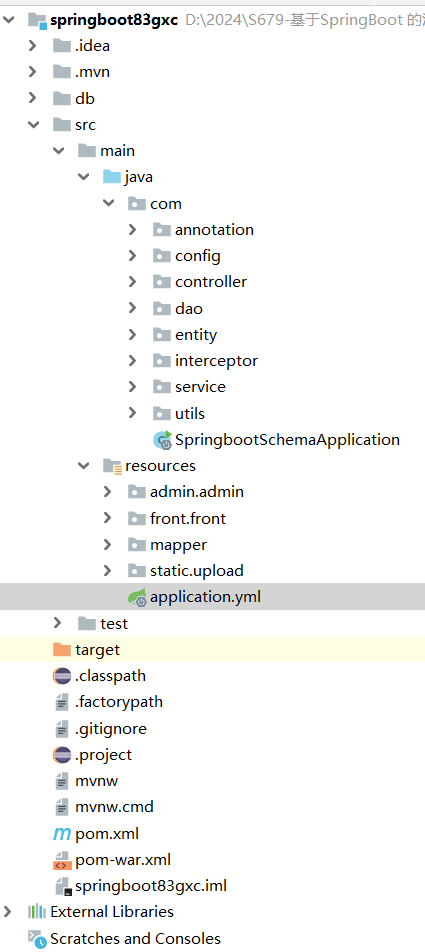The height and width of the screenshot is (952, 425).
Task: Select the front.front folder name
Action: (x=188, y=518)
